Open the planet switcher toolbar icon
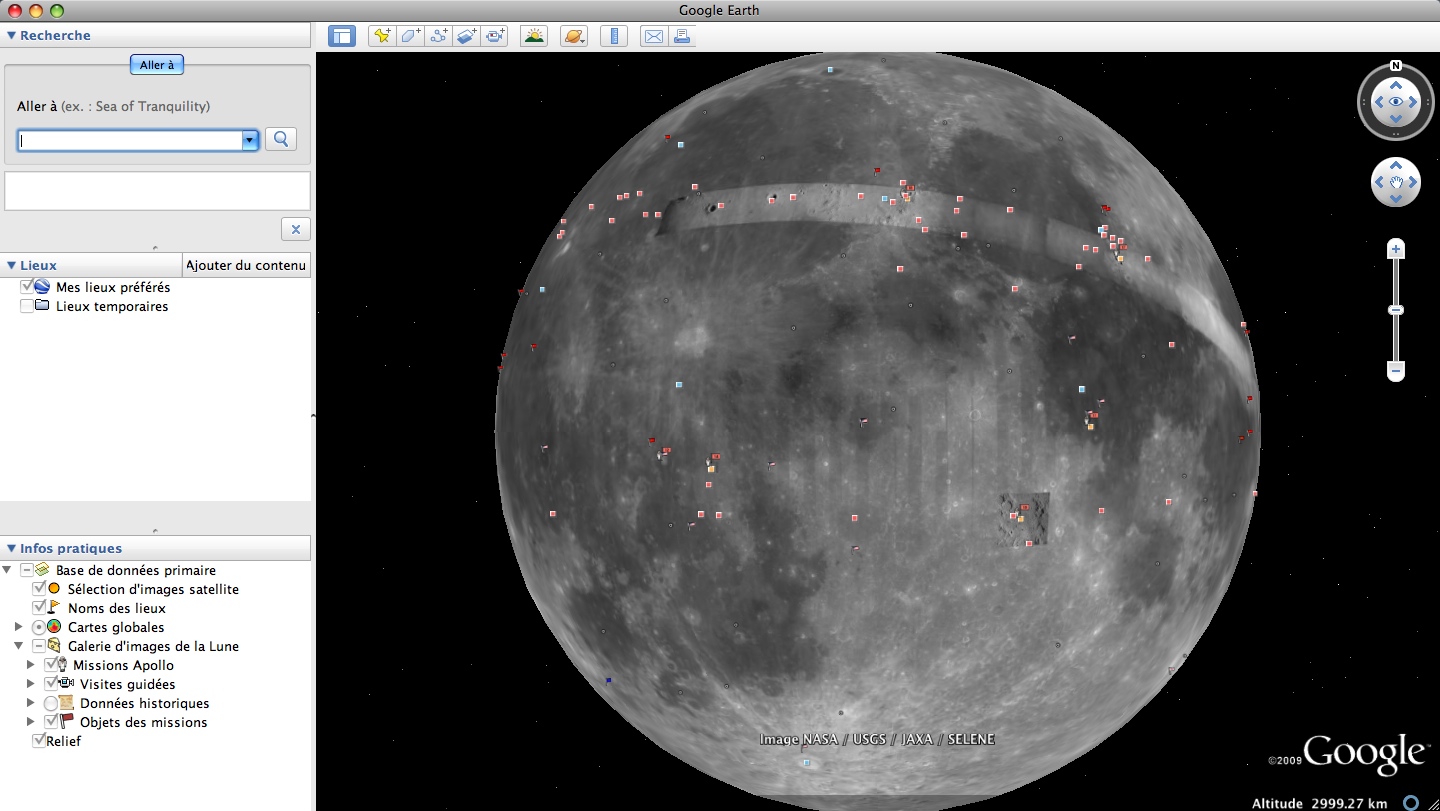This screenshot has width=1440, height=811. point(574,36)
